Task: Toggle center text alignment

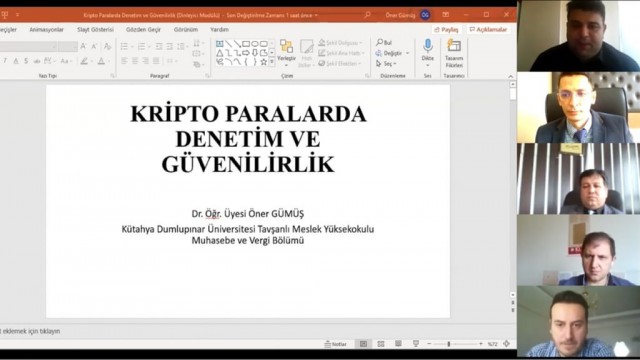Action: [135, 61]
